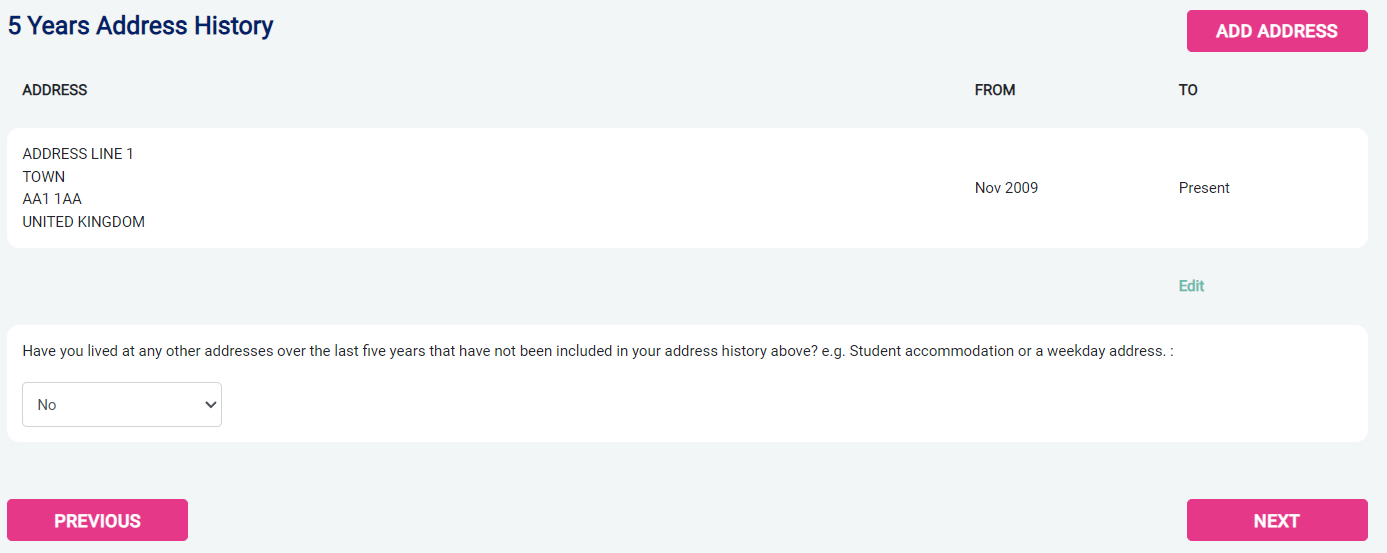Viewport: 1387px width, 553px height.
Task: Click the TO column header
Action: pyautogui.click(x=1188, y=90)
